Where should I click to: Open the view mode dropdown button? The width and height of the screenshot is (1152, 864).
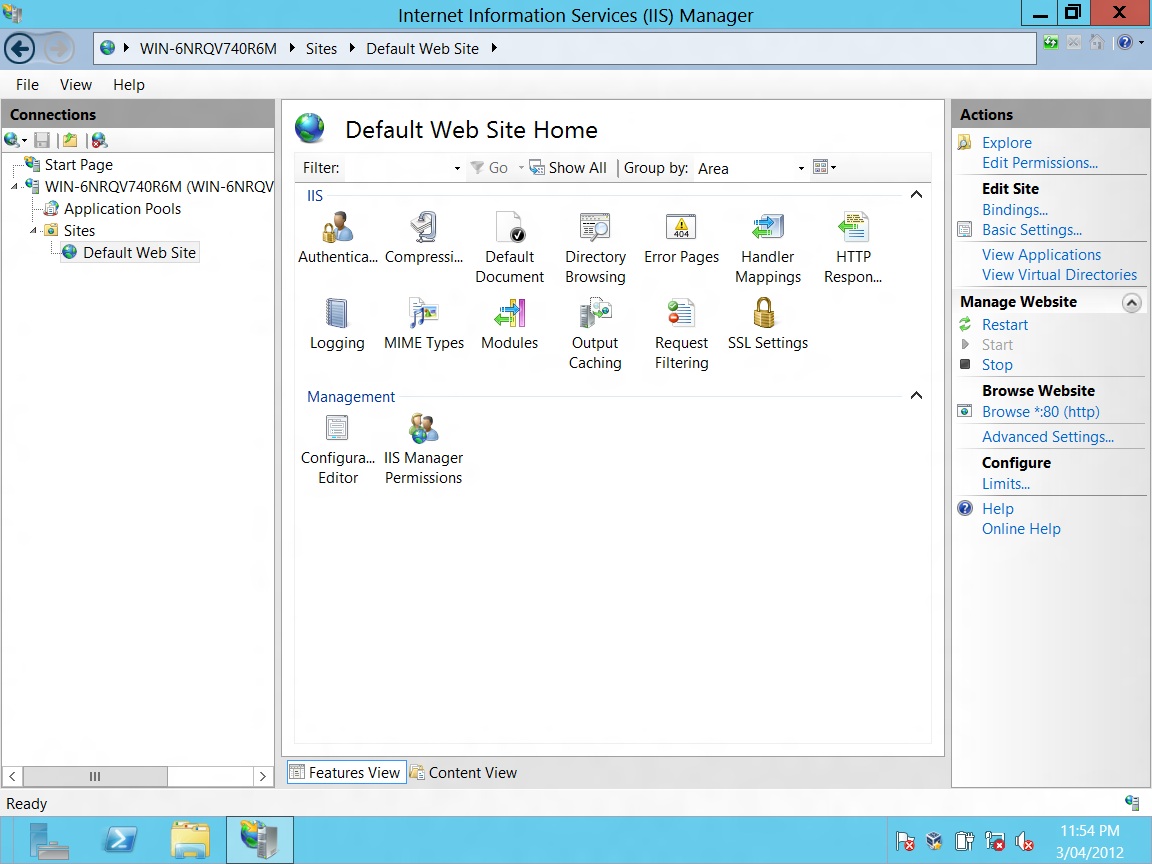(x=824, y=168)
